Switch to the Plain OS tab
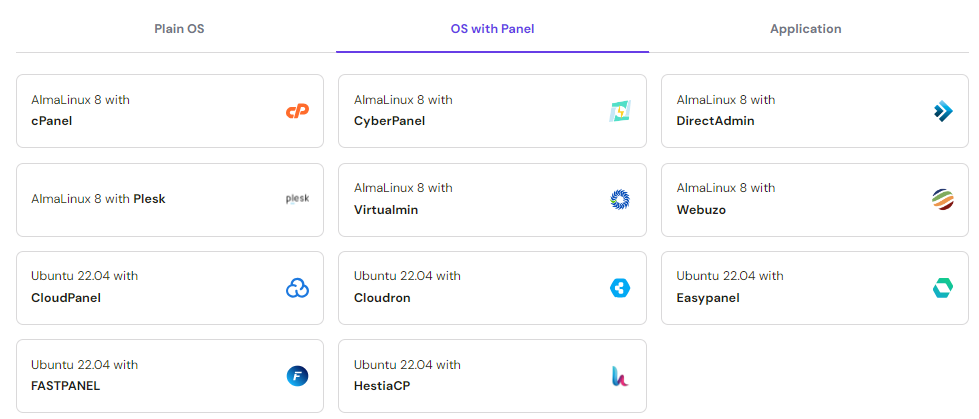 tap(179, 29)
